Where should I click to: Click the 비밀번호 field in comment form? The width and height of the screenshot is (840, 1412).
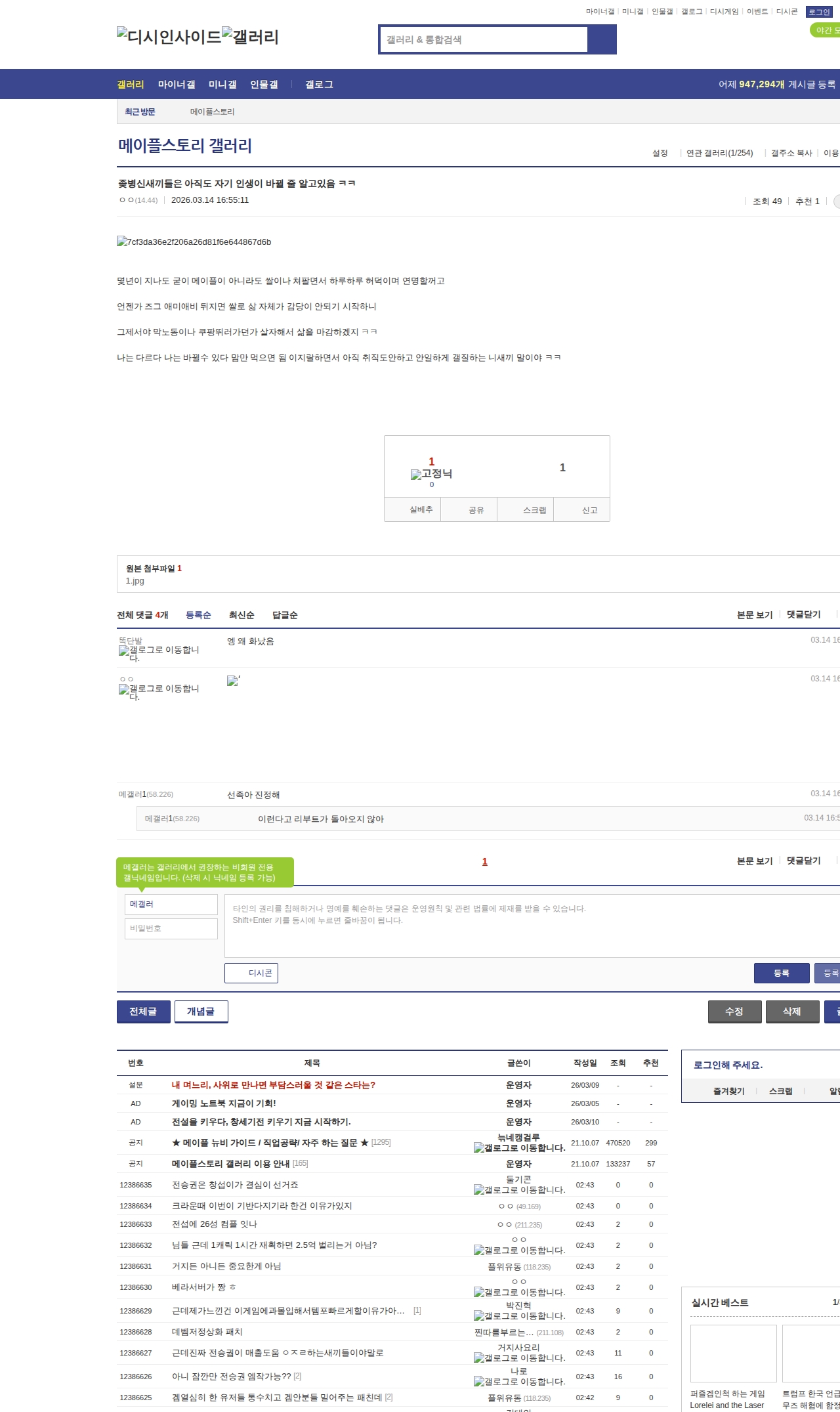coord(171,929)
